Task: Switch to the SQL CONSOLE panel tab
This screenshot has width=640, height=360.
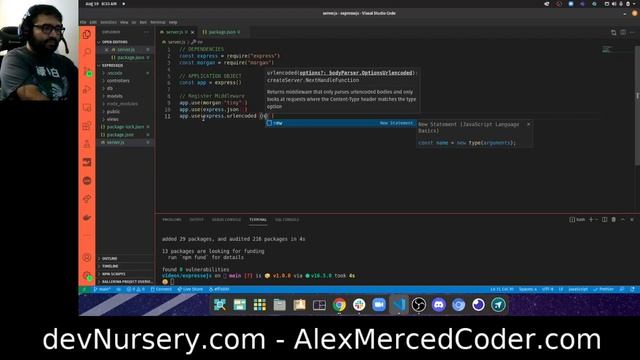Action: coord(287,220)
